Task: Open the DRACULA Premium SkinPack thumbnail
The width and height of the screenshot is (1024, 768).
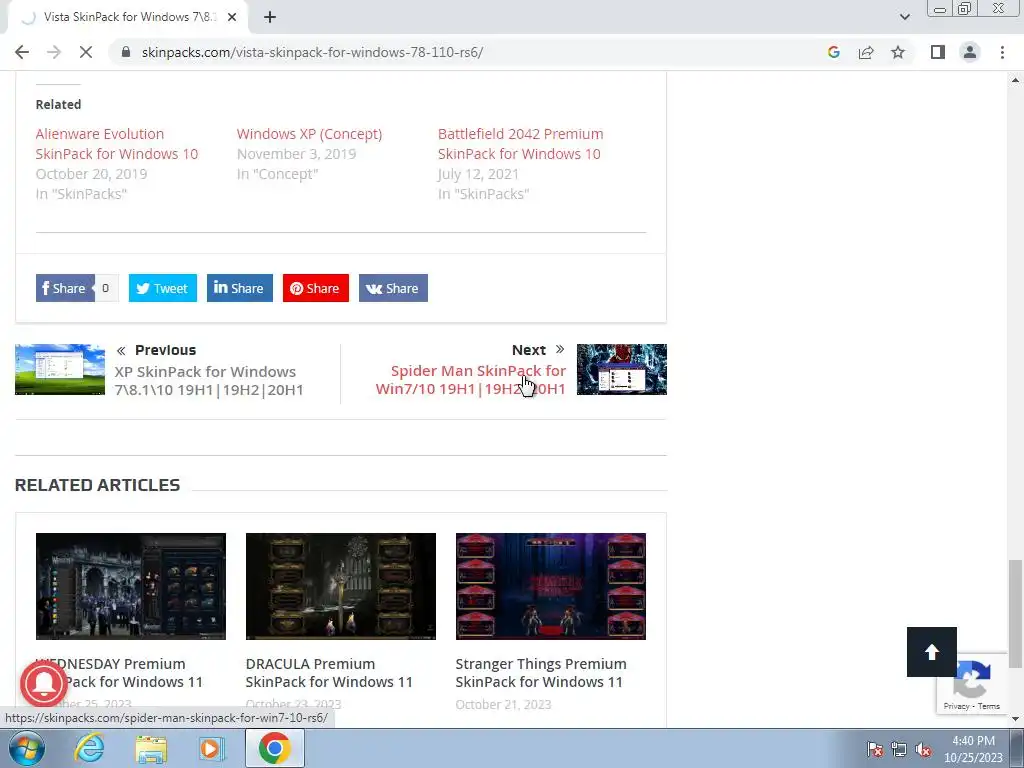Action: [341, 586]
